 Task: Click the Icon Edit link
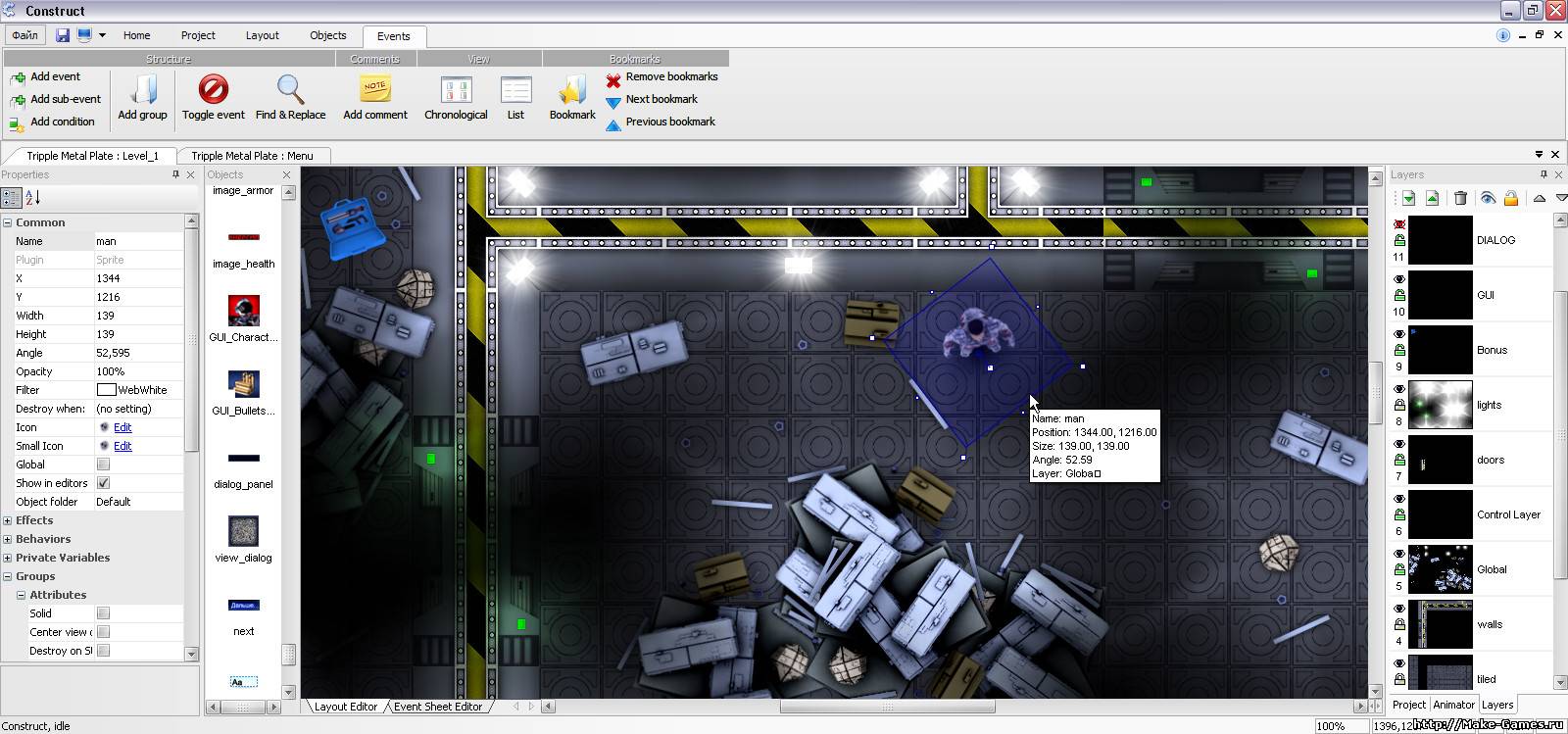[122, 427]
